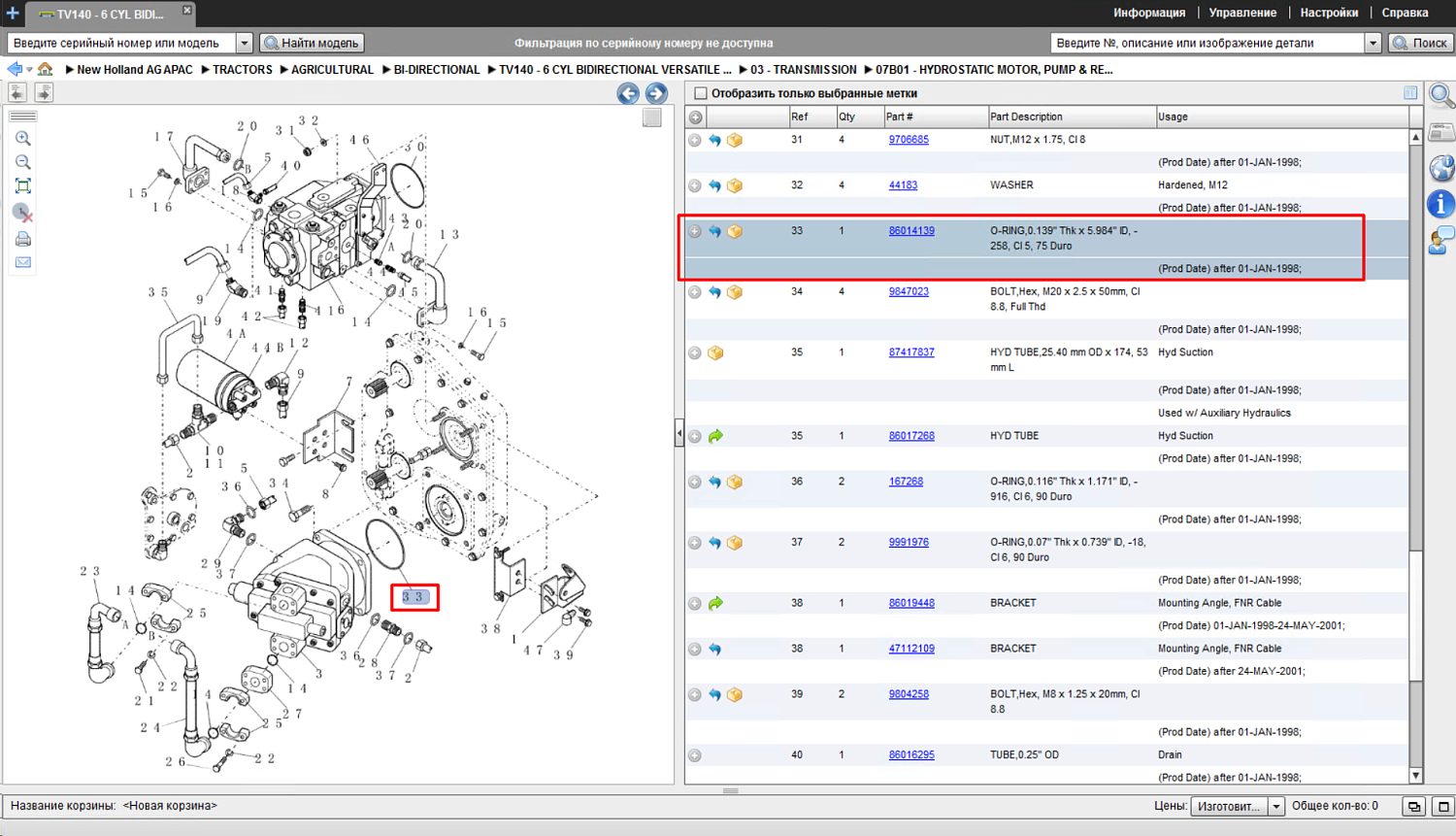The width and height of the screenshot is (1456, 836).
Task: Open the blue information icon in the right sidebar
Action: [1441, 204]
